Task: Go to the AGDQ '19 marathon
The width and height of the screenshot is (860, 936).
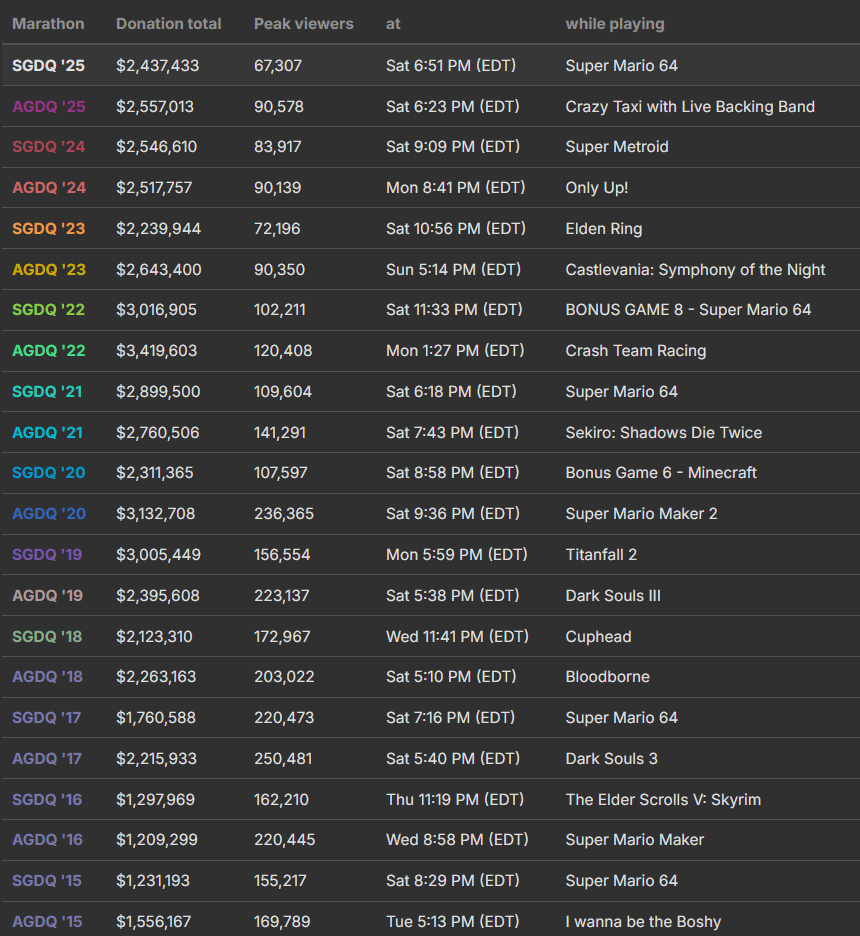Action: point(48,595)
